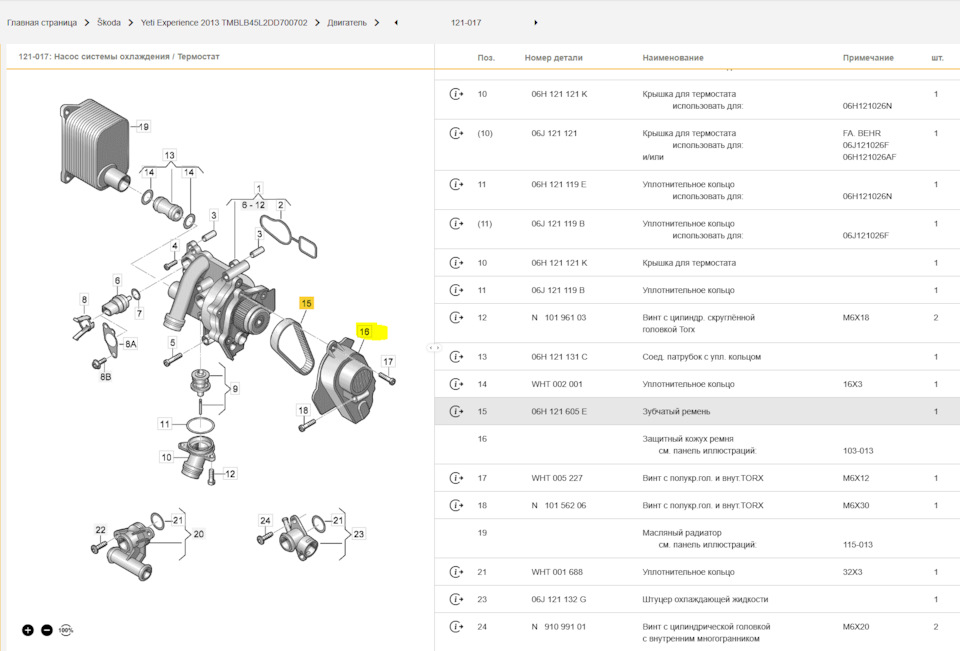Zoom in the diagram with plus icon
960x651 pixels.
pos(28,630)
